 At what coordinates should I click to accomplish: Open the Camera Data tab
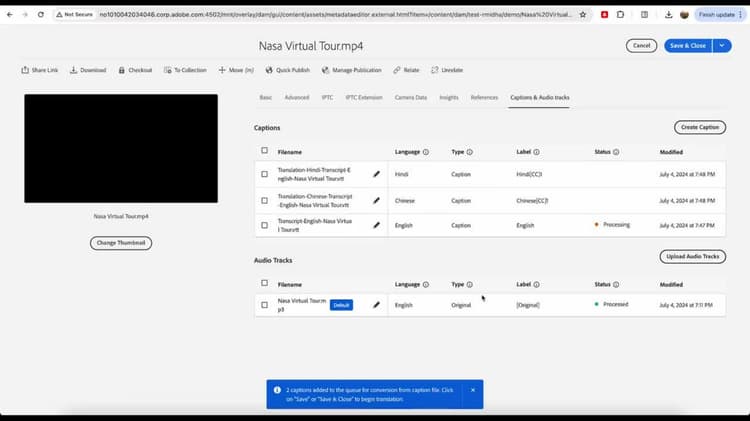(x=410, y=98)
